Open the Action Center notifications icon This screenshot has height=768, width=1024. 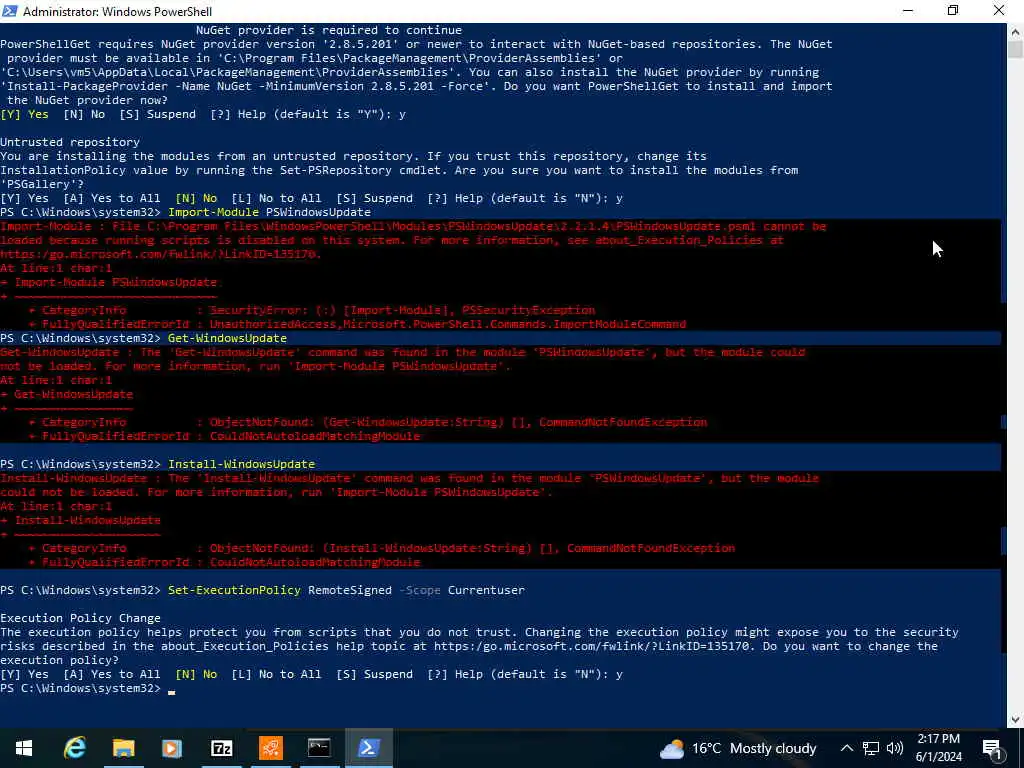pyautogui.click(x=992, y=749)
